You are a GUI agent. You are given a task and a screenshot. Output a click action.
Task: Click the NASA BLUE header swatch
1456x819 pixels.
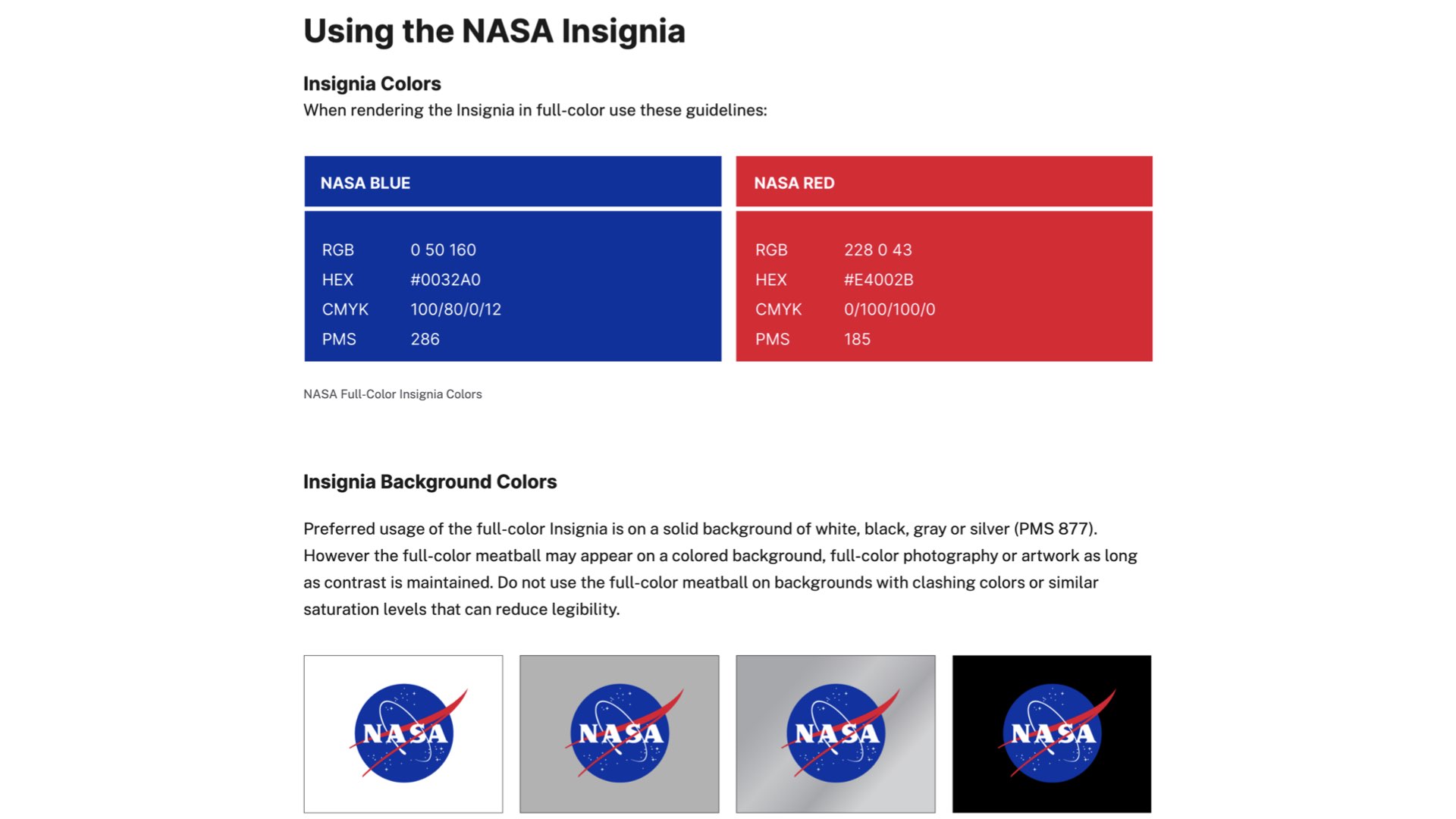513,182
